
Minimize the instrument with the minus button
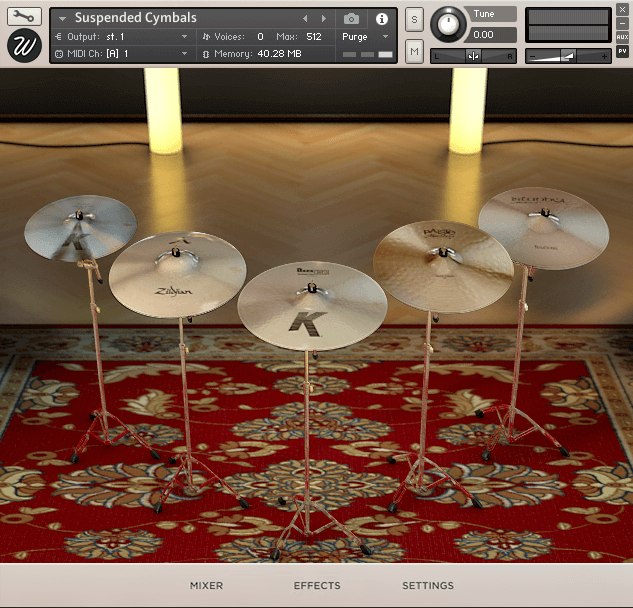click(x=622, y=23)
